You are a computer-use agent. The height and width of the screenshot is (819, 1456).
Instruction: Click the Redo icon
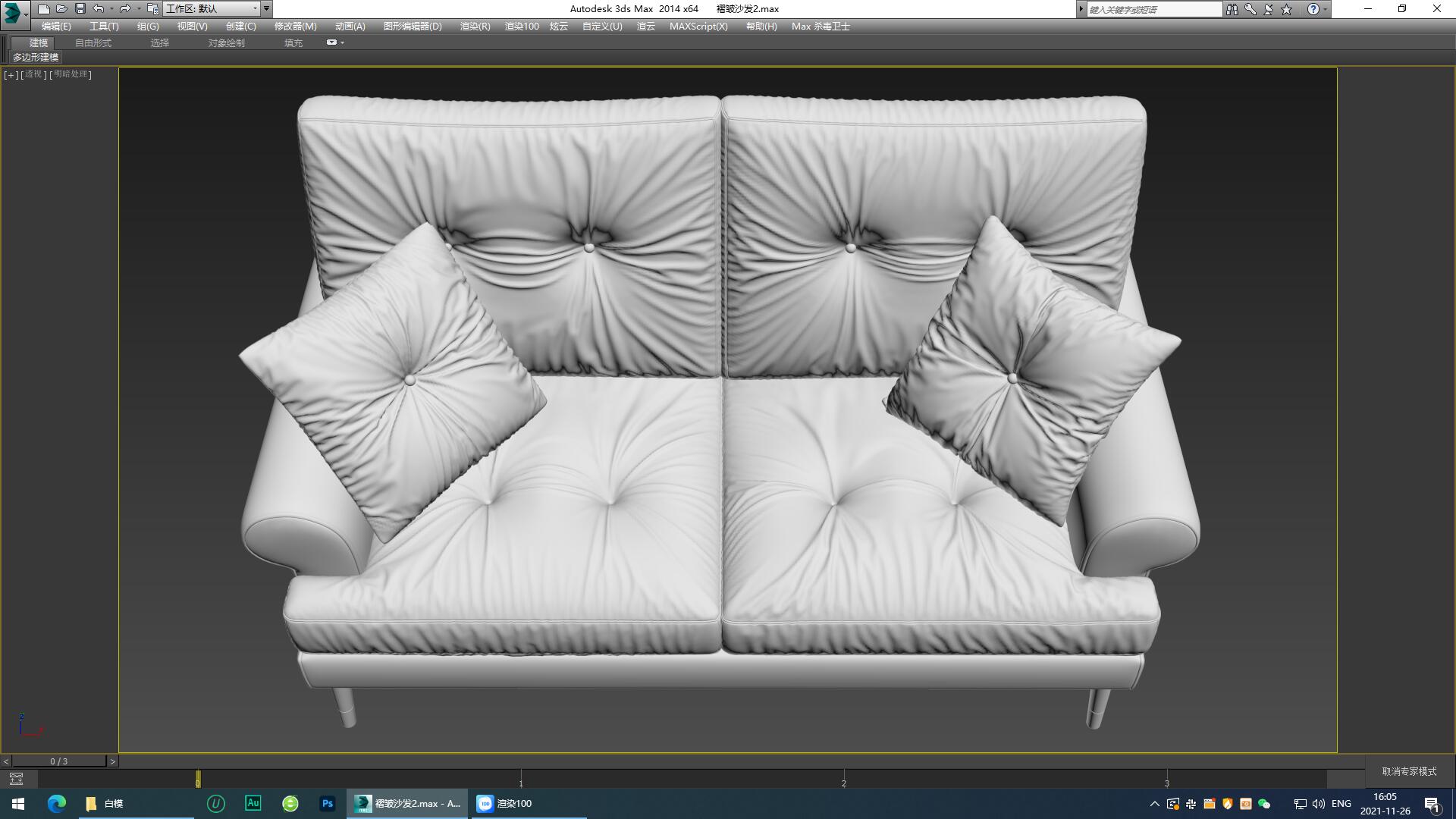(124, 8)
